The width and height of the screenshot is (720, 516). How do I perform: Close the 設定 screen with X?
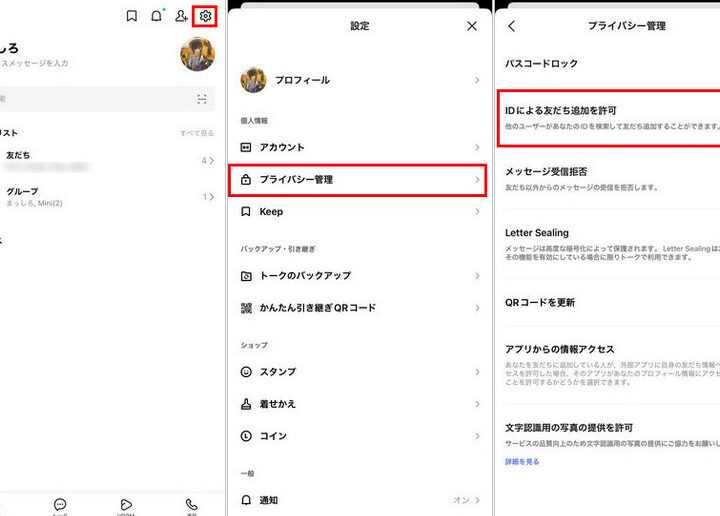pyautogui.click(x=472, y=26)
